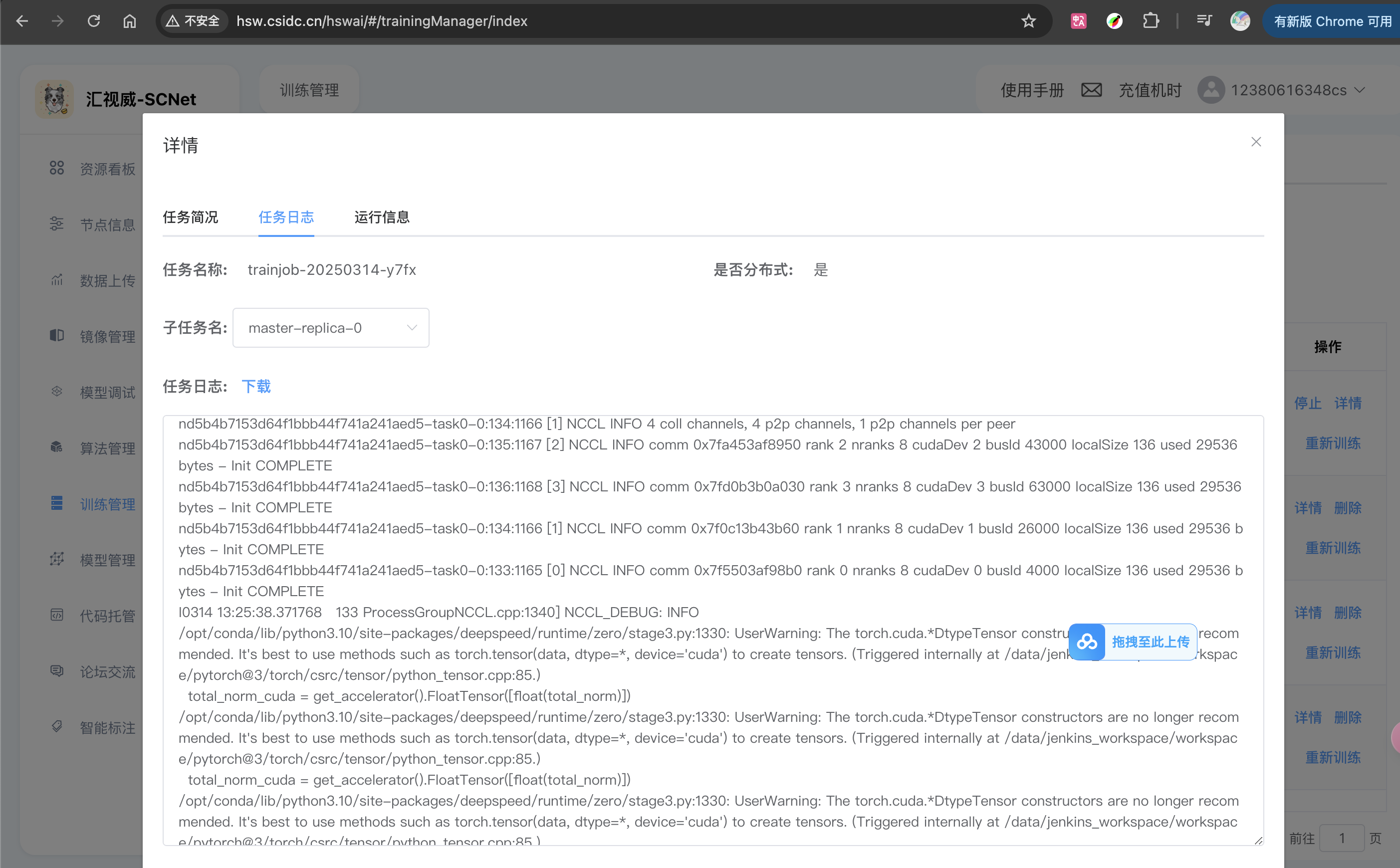Image resolution: width=1400 pixels, height=868 pixels.
Task: Click the Baidu cloud upload icon
Action: click(1087, 642)
